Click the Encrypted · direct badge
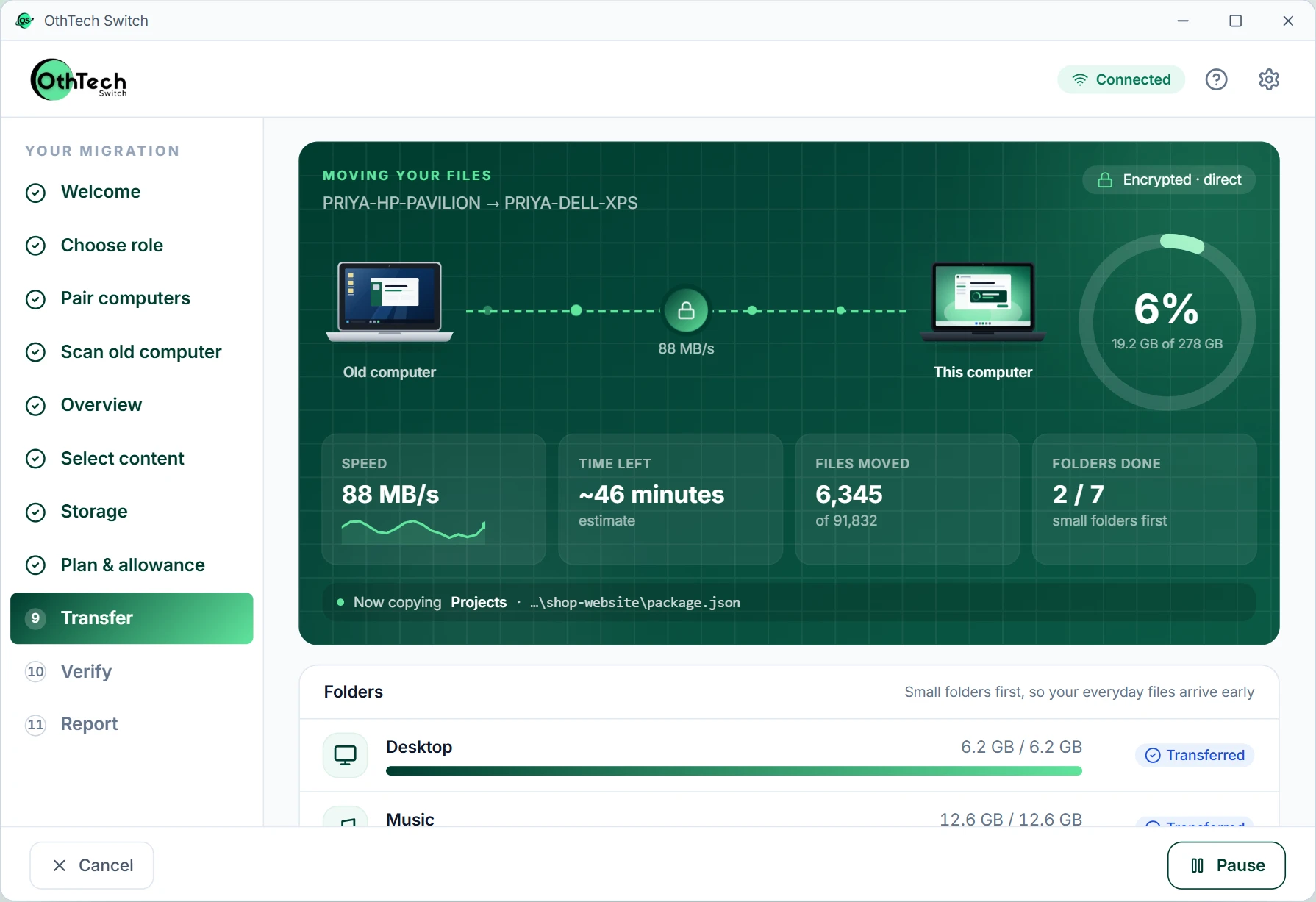Screen dimensions: 1316x902 1169,179
